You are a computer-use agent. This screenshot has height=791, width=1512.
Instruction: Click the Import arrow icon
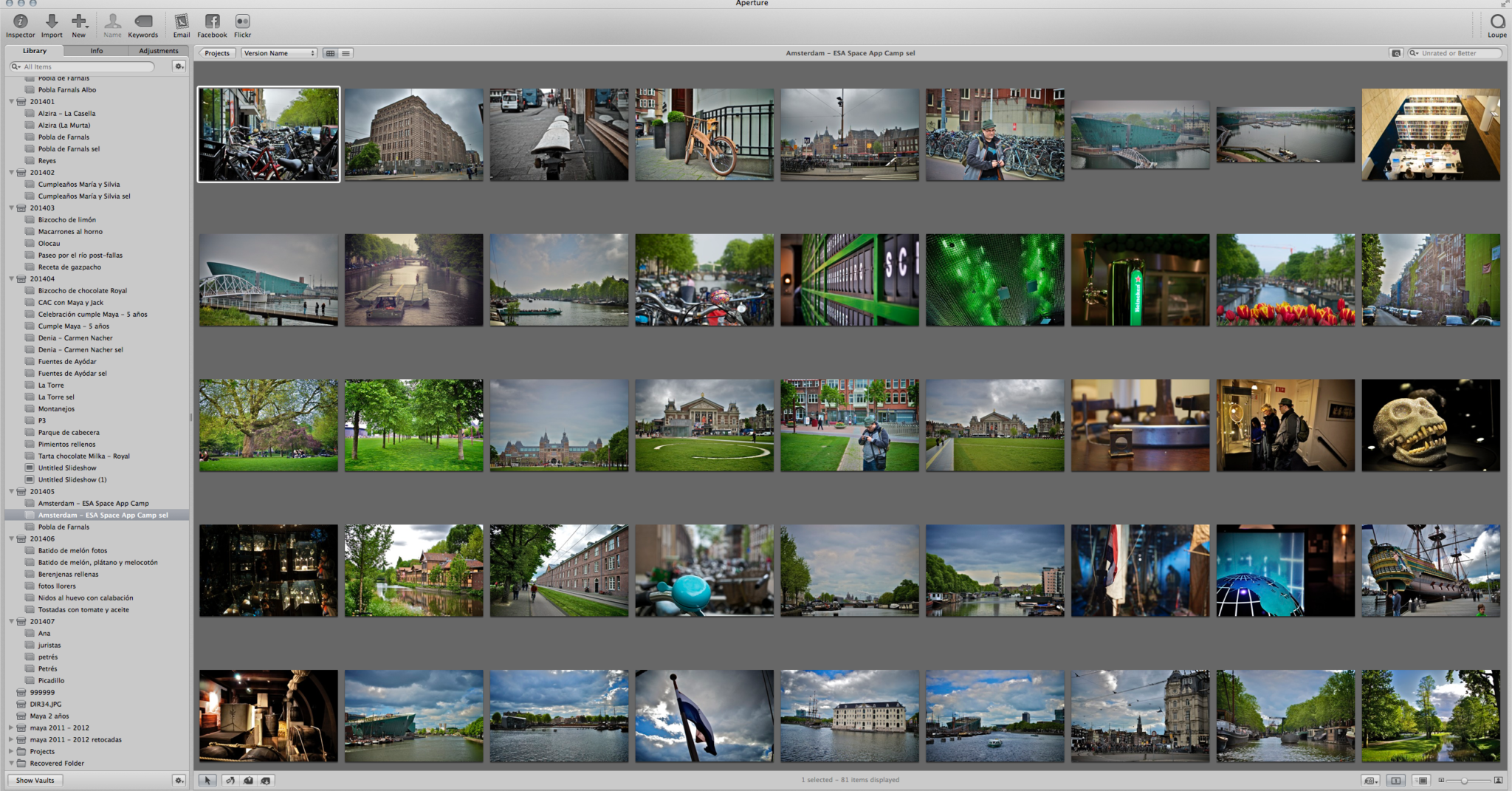[x=52, y=22]
